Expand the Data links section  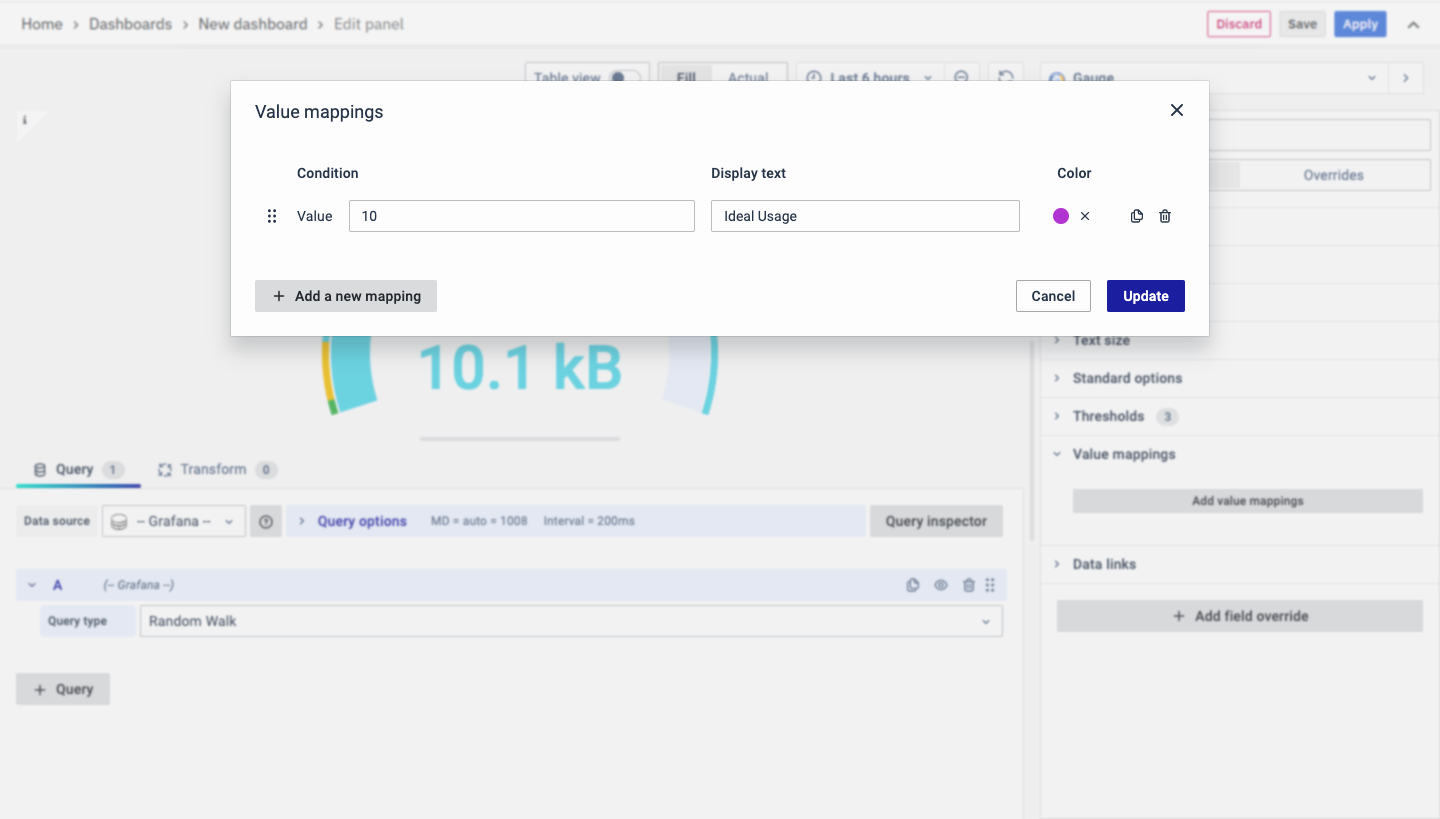1104,564
